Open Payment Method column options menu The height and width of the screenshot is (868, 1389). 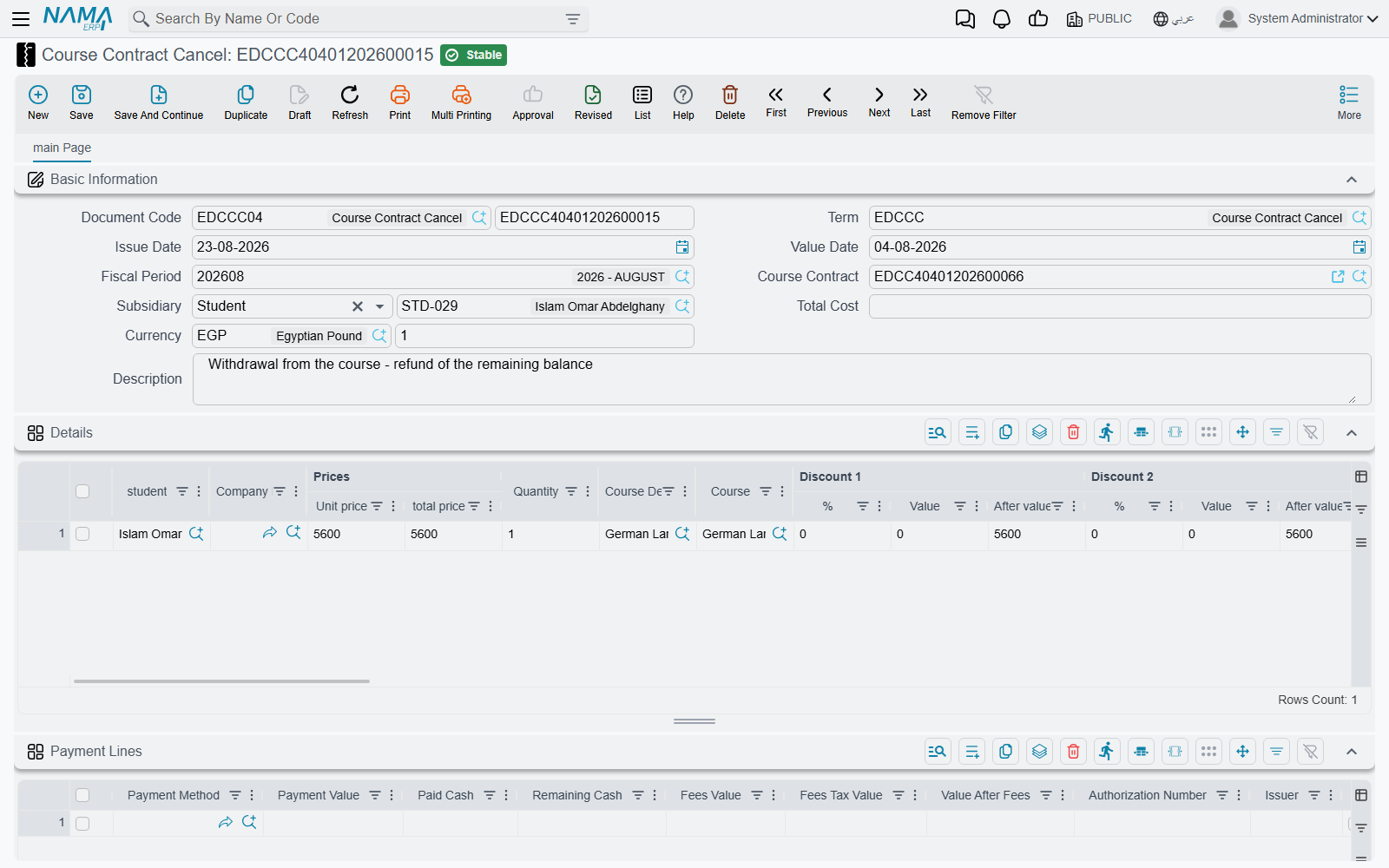tap(252, 795)
